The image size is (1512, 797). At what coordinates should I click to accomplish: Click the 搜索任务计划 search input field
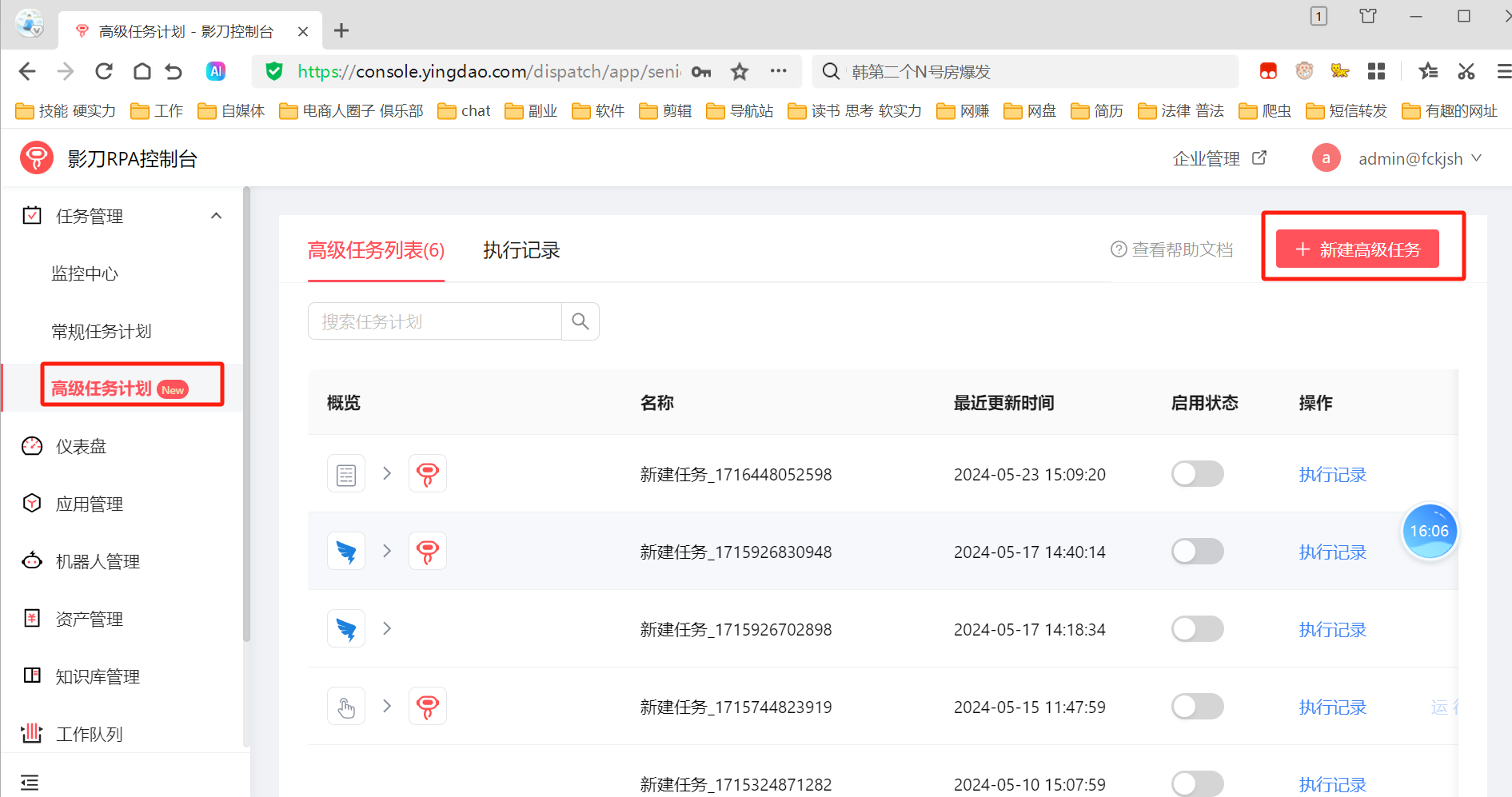pos(435,321)
